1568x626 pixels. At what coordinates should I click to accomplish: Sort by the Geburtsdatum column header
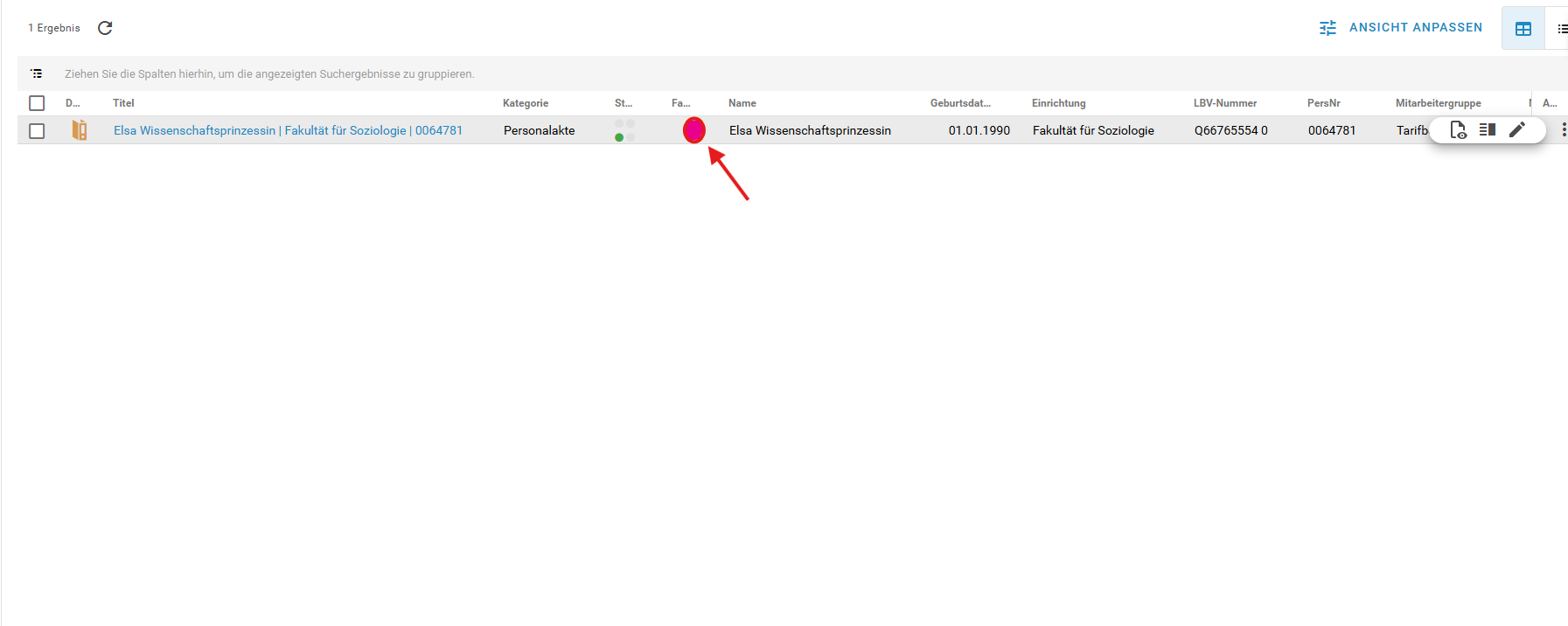coord(959,103)
